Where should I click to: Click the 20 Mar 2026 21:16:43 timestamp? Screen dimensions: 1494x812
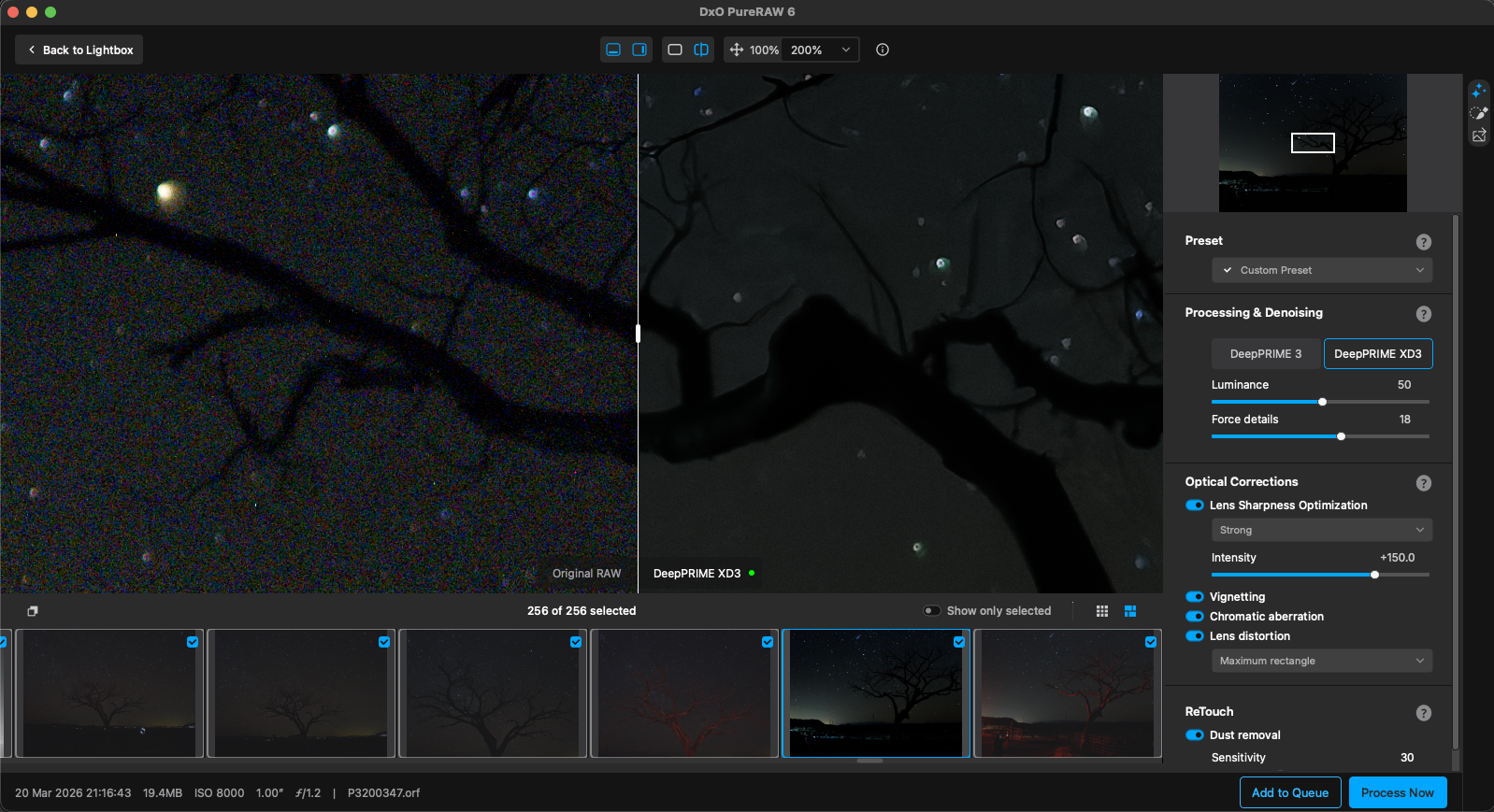coord(73,793)
